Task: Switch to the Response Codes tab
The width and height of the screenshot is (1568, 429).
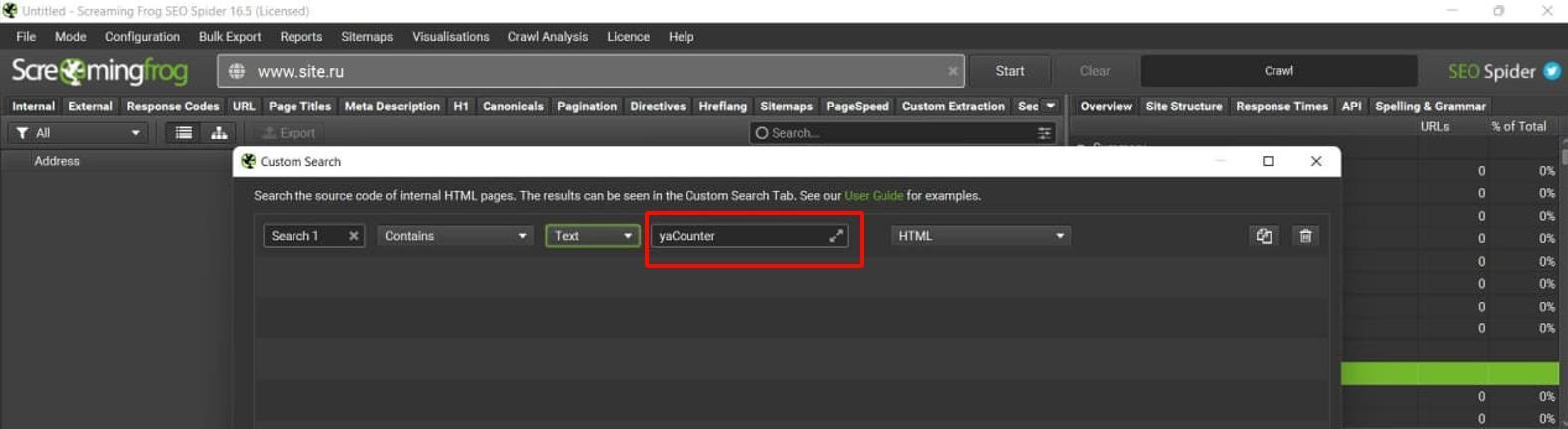Action: tap(173, 107)
